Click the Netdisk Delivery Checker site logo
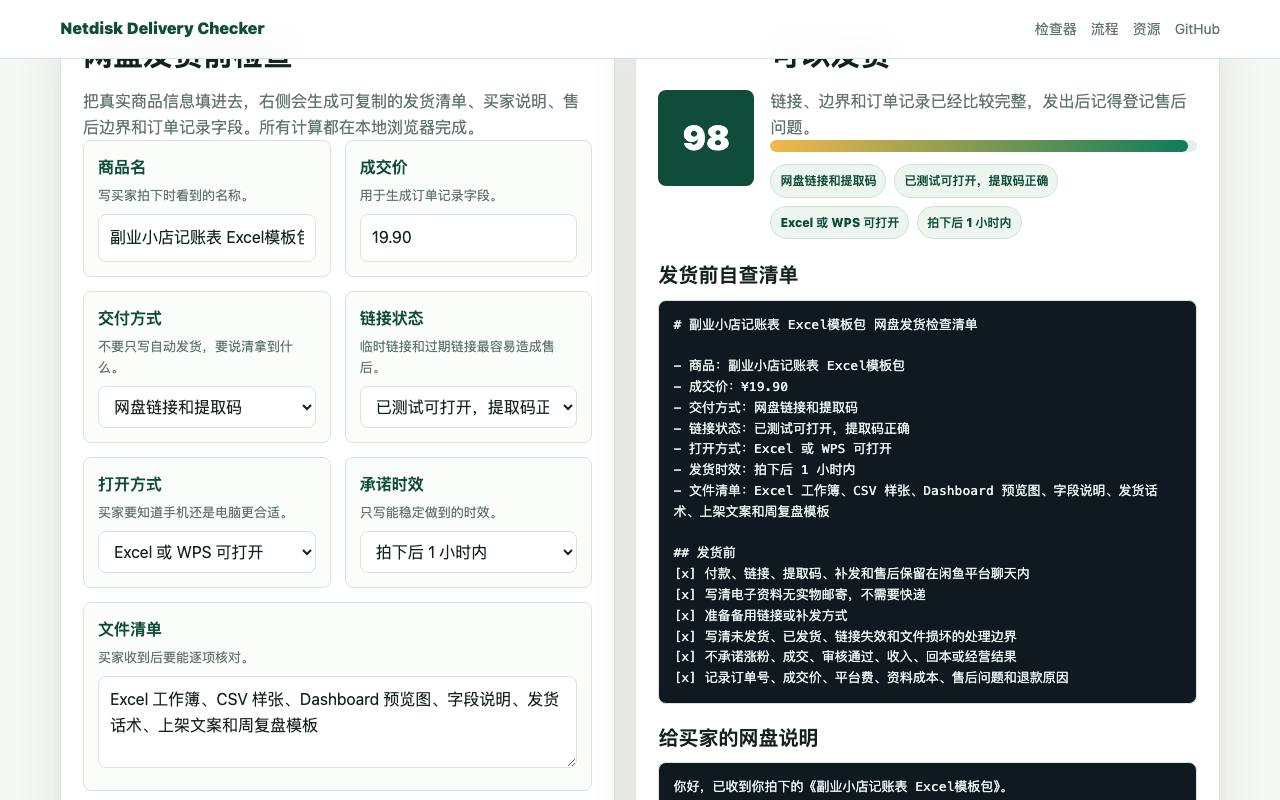 162,28
